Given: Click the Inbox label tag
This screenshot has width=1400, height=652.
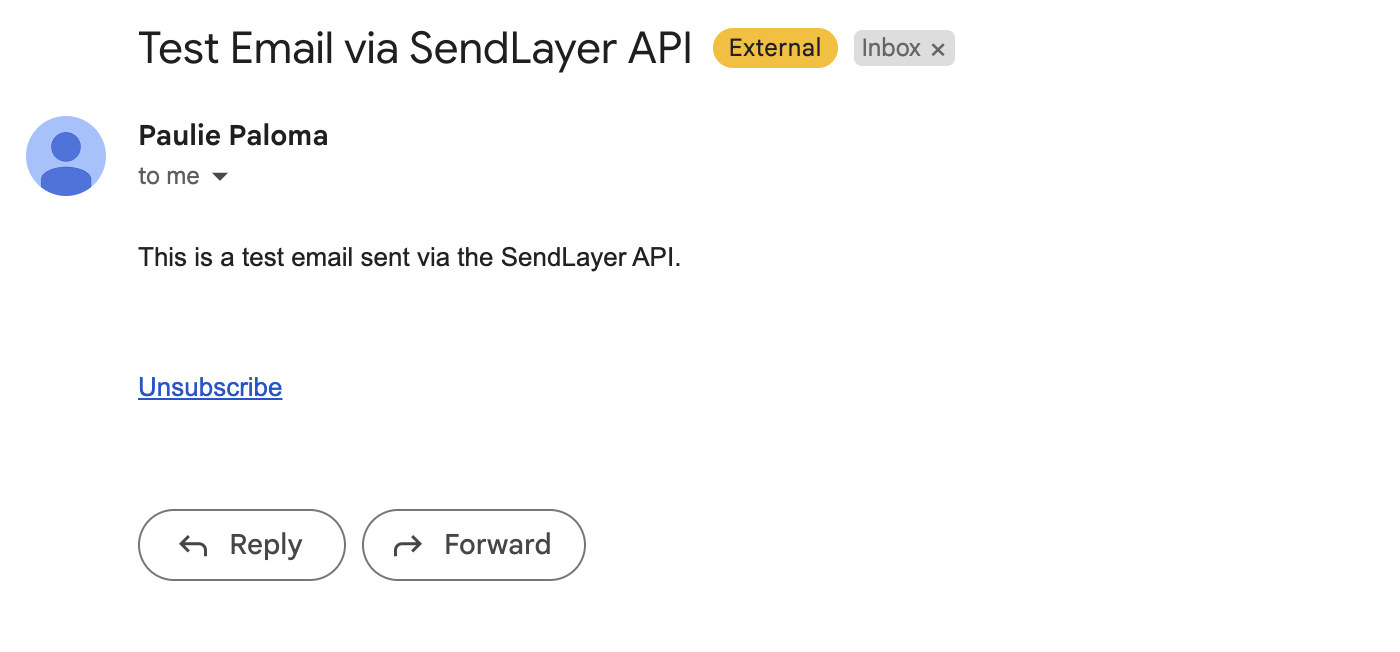Looking at the screenshot, I should point(890,48).
